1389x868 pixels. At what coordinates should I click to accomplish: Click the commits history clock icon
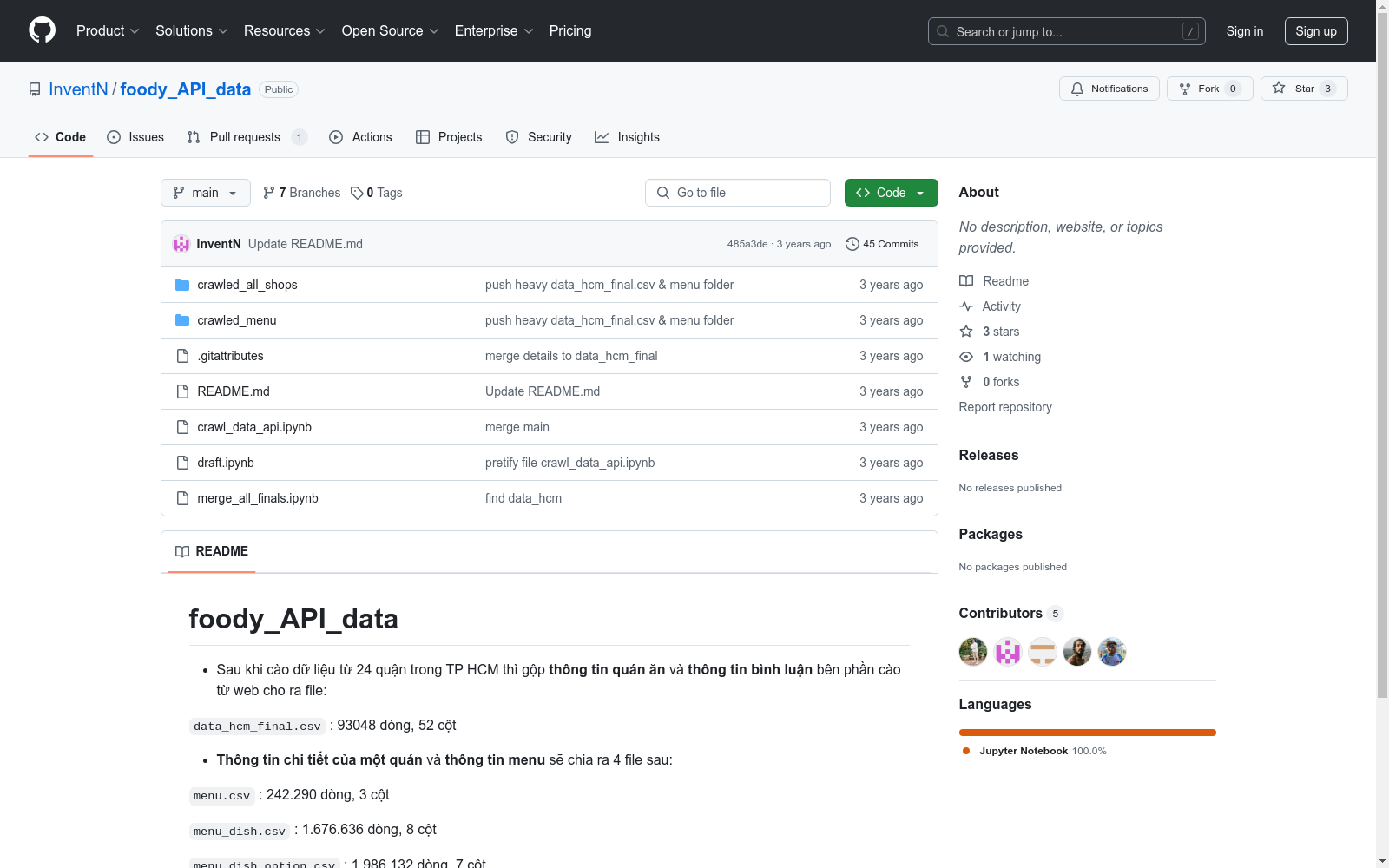click(852, 244)
